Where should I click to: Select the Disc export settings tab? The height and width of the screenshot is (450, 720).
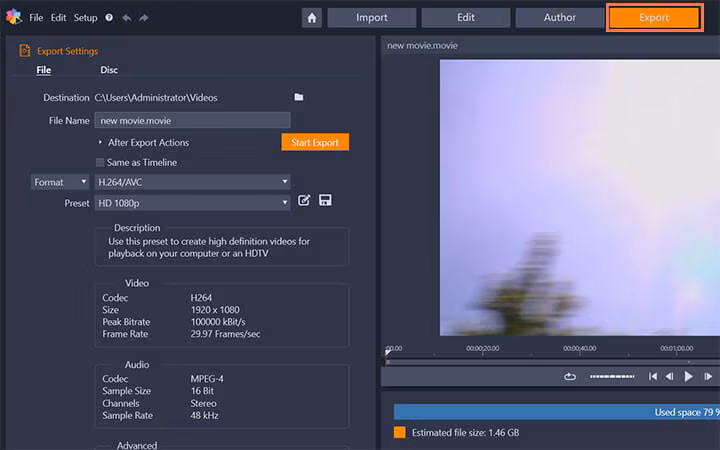[x=109, y=70]
